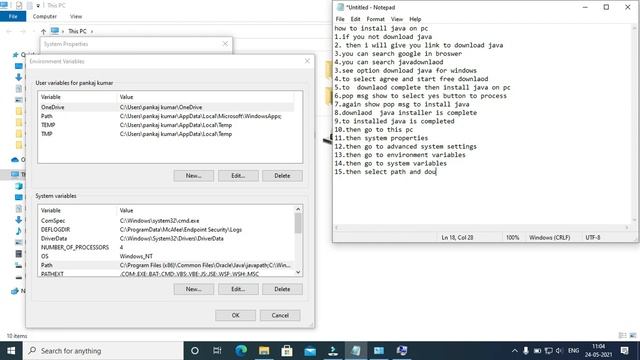Click the system variables scrollbar thumb
Screen dimensions: 640x360
298,223
